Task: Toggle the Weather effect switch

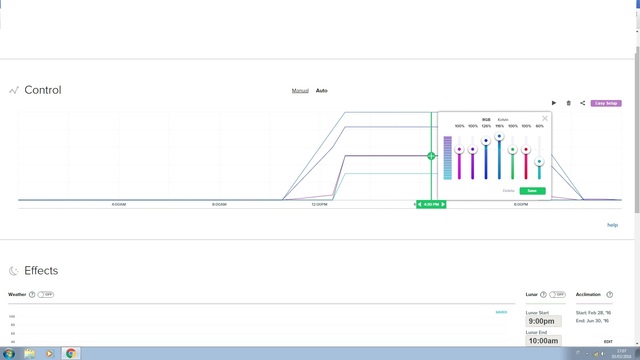Action: point(46,294)
